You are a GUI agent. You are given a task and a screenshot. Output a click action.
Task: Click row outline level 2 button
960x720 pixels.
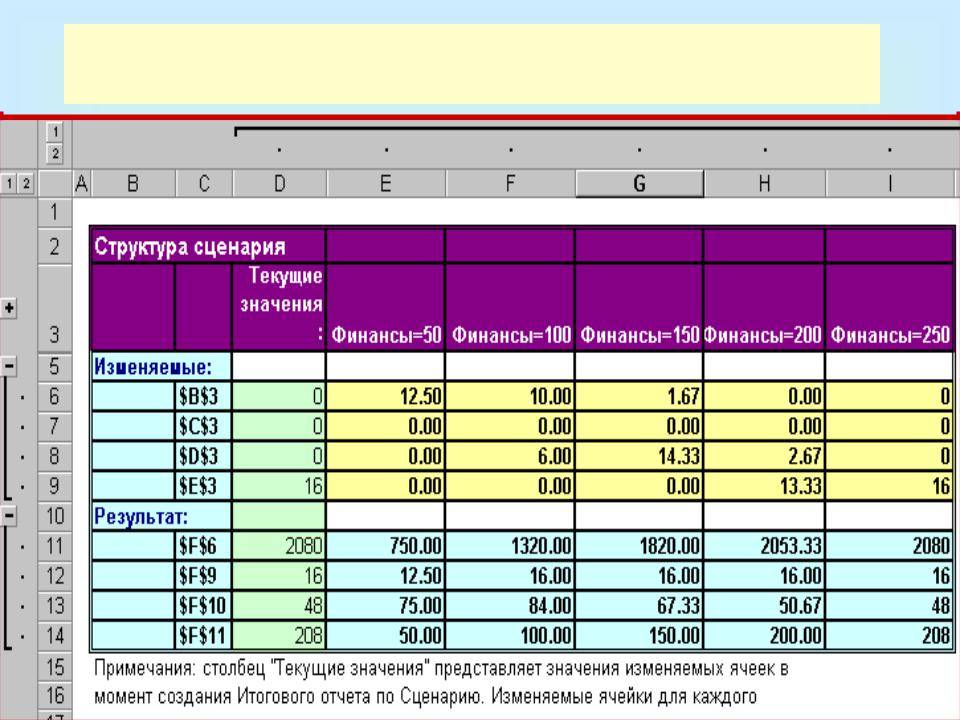pyautogui.click(x=26, y=183)
